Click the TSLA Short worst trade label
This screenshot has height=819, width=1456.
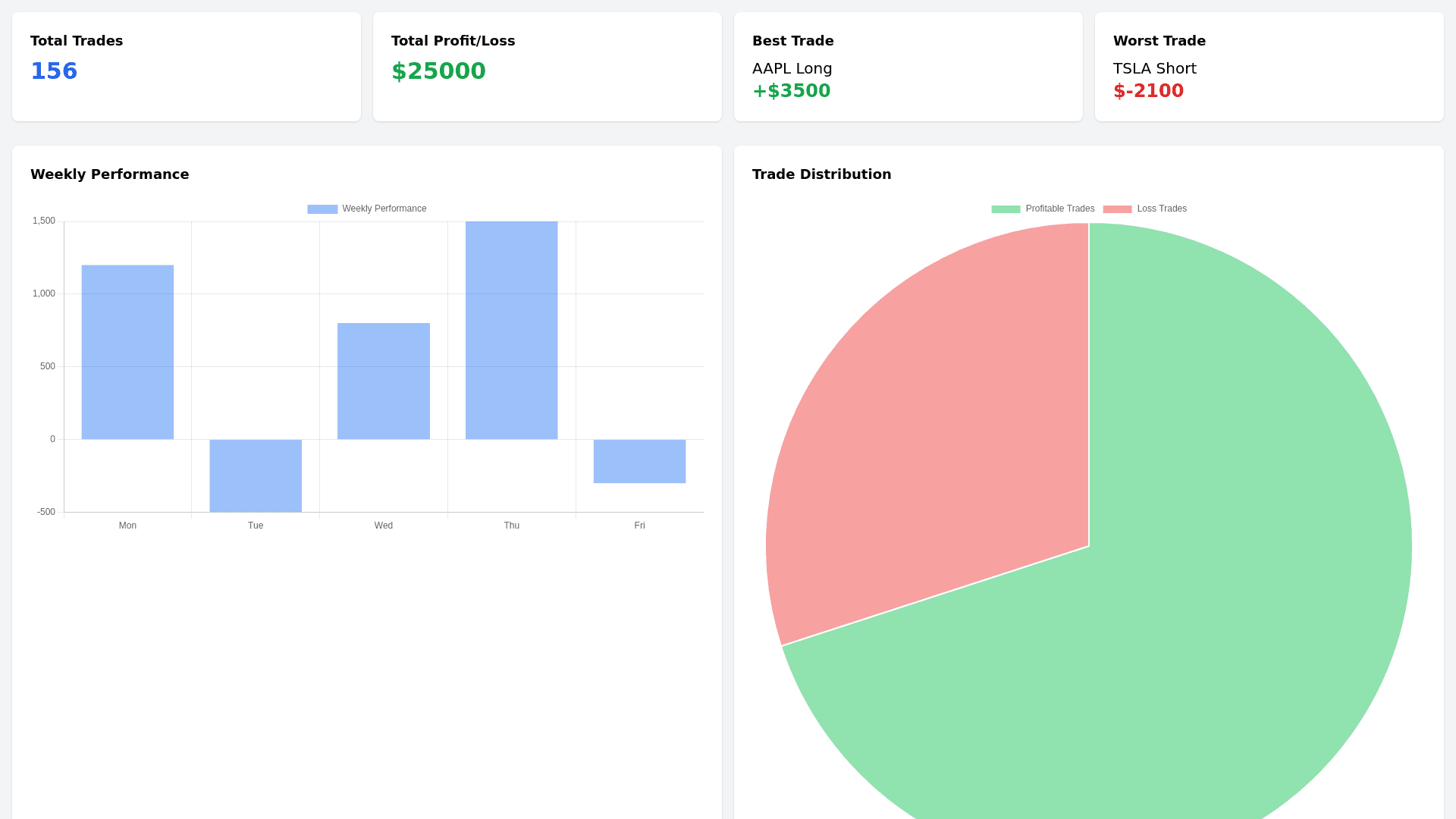(1154, 69)
